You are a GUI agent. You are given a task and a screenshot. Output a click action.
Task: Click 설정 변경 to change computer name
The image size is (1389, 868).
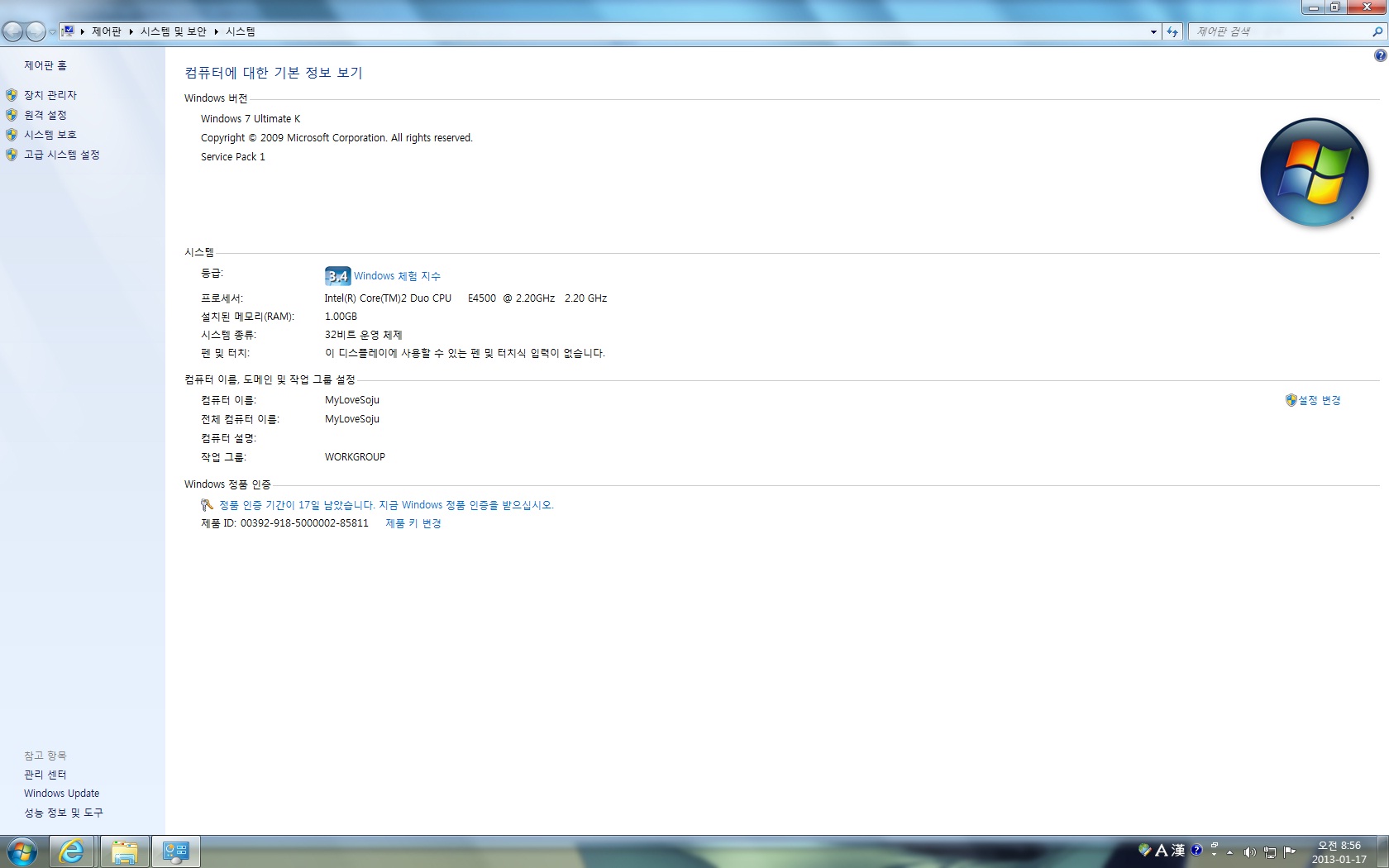click(x=1319, y=400)
